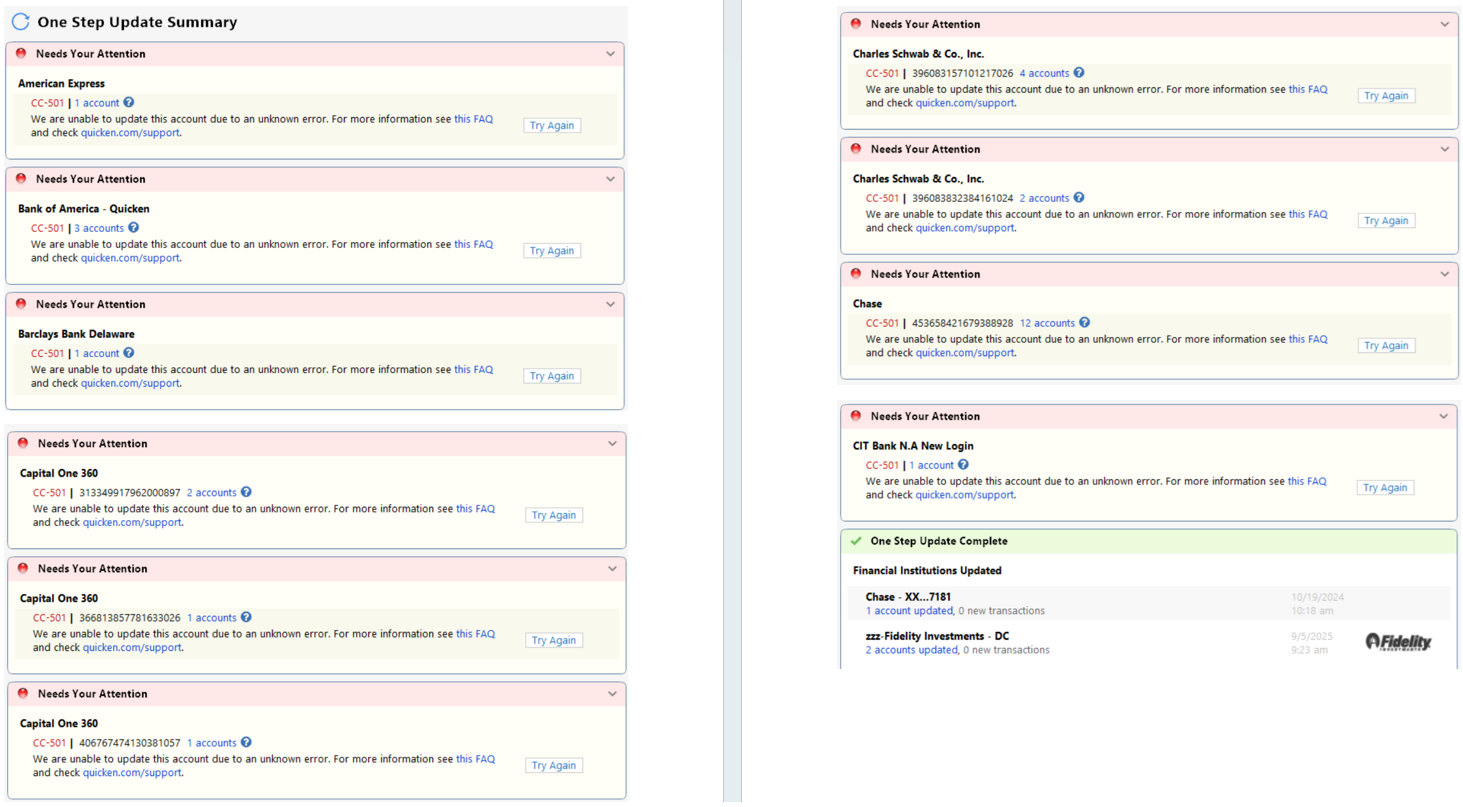This screenshot has height=807, width=1463.
Task: Visit quicken.com/support in Barclays card
Action: (x=130, y=382)
